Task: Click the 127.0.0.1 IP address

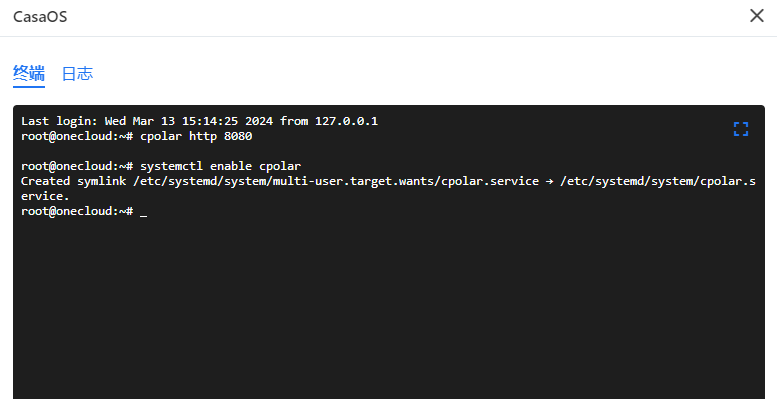Action: 346,121
